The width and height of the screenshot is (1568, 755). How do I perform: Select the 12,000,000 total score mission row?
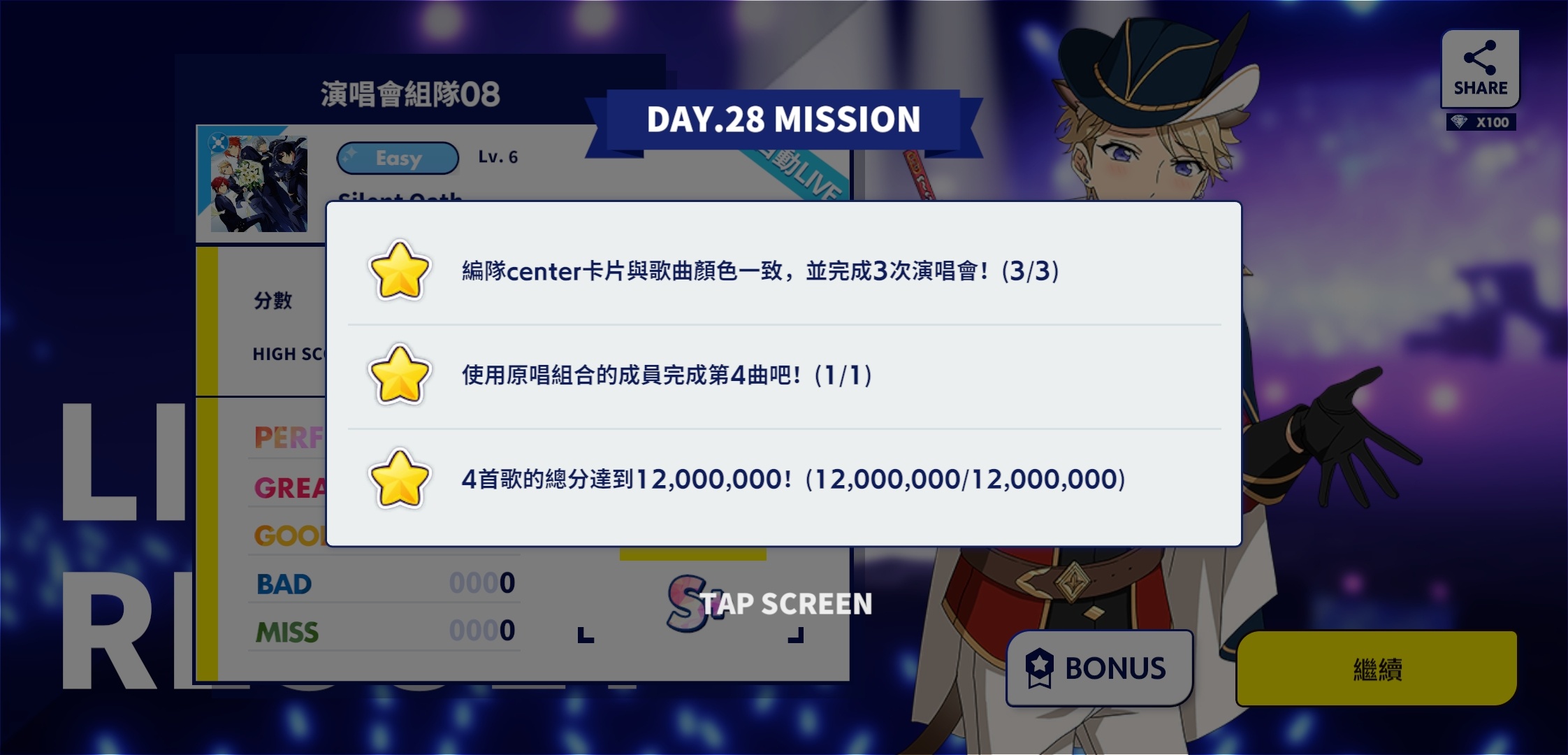click(784, 480)
